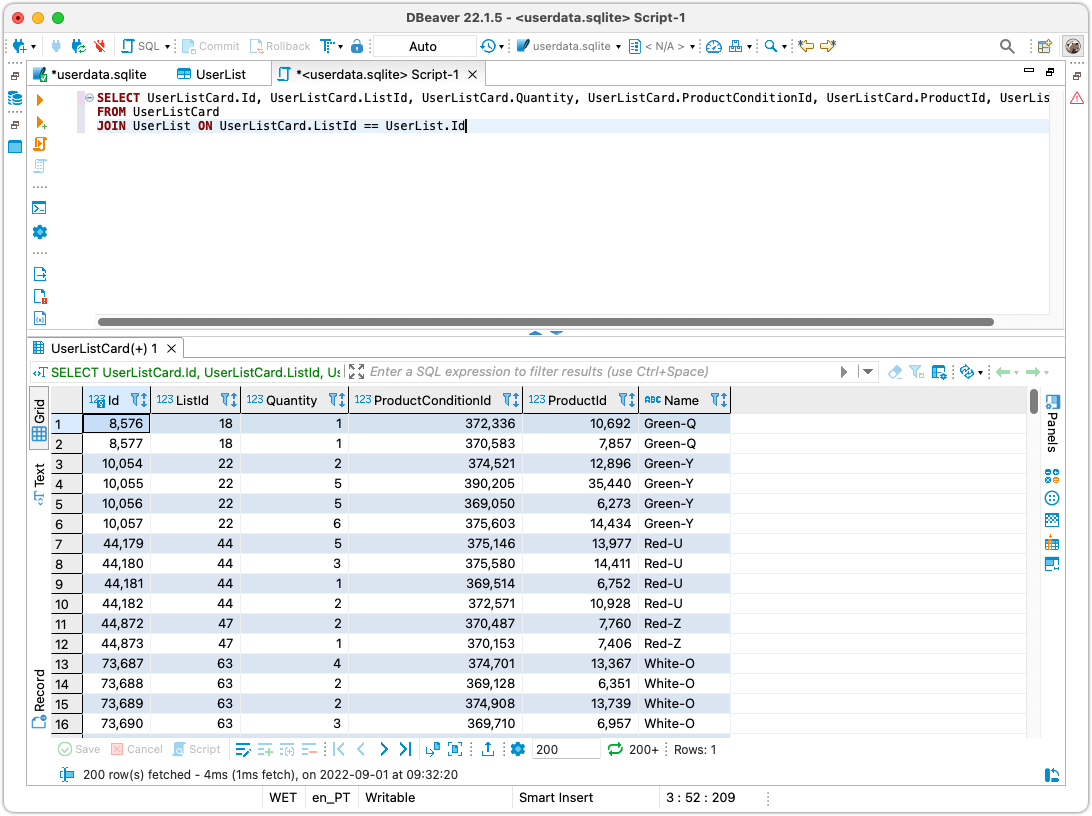Viewport: 1092px width, 816px height.
Task: Open Id column filter sort icon
Action: (139, 400)
